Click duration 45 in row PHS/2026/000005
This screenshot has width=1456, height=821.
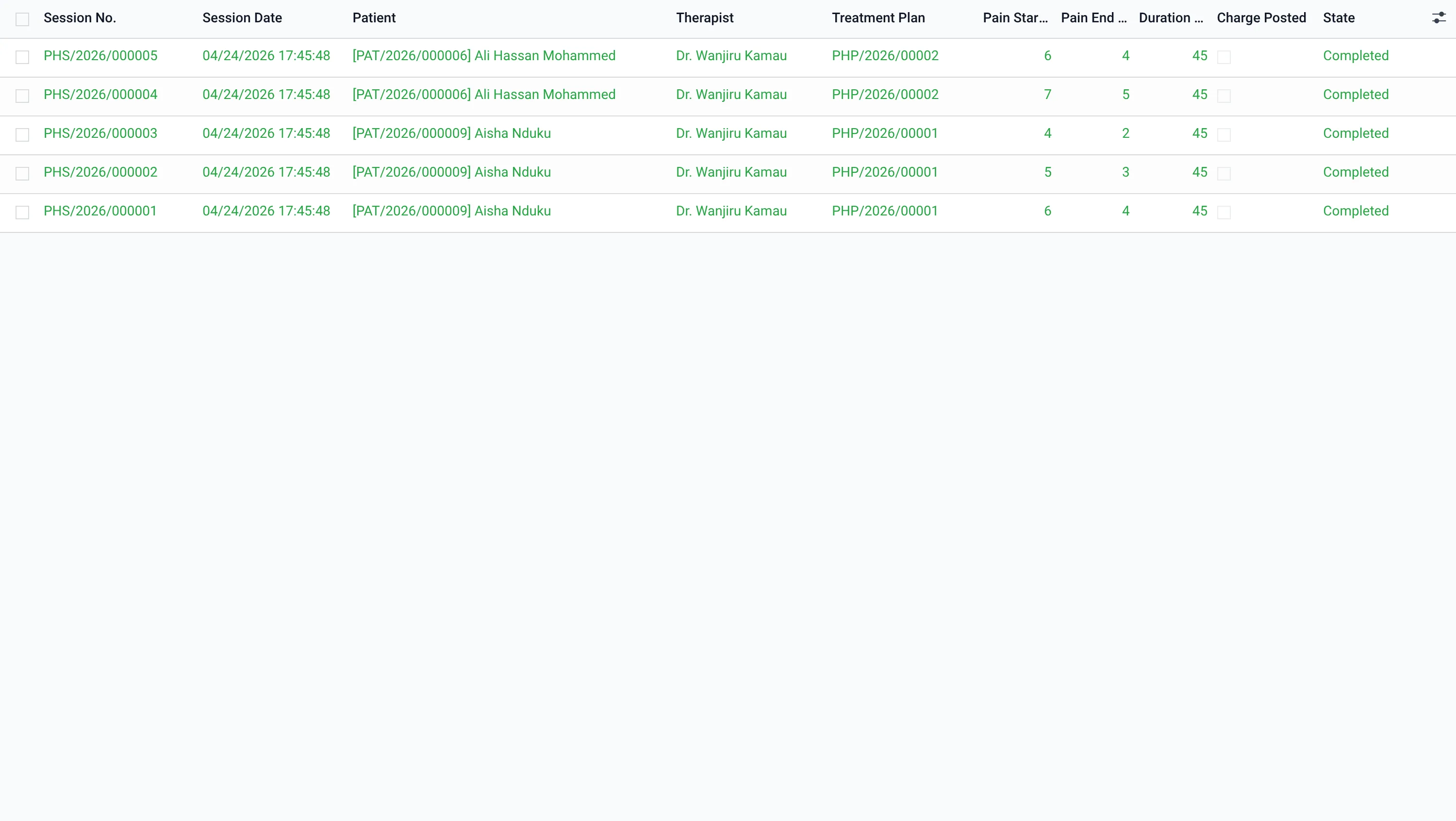tap(1199, 56)
